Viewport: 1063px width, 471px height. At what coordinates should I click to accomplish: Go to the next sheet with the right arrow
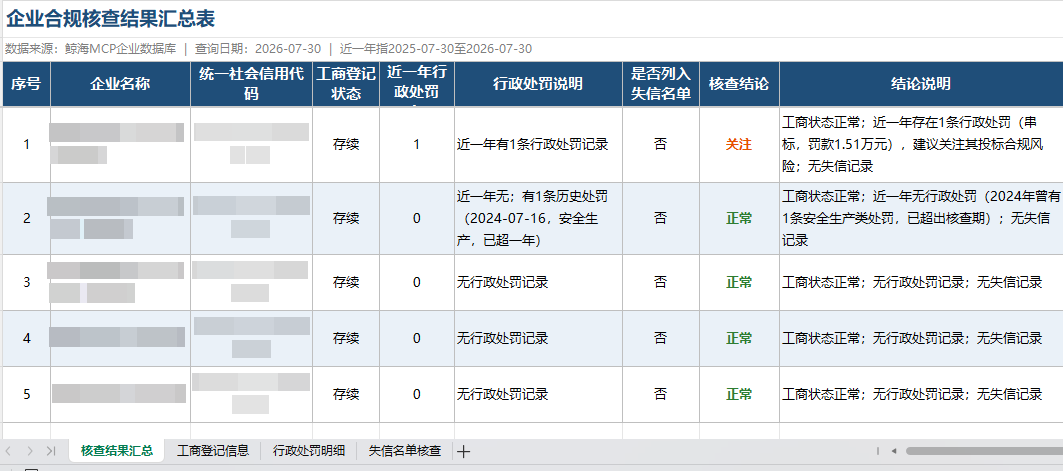[29, 451]
